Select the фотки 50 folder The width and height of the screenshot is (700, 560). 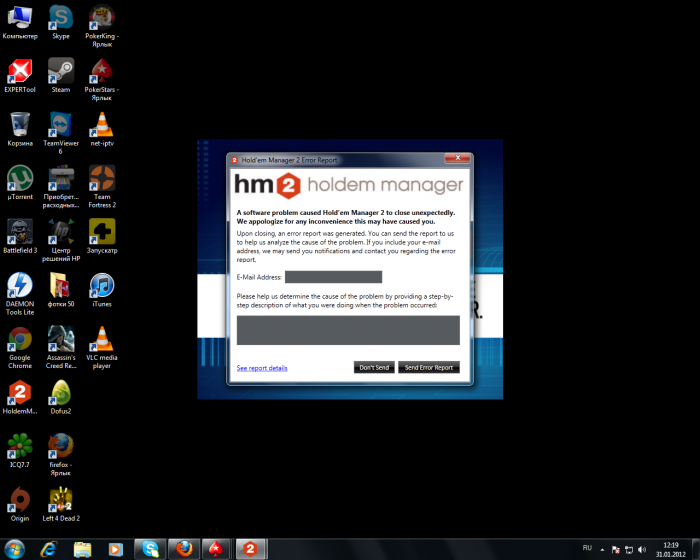(61, 290)
